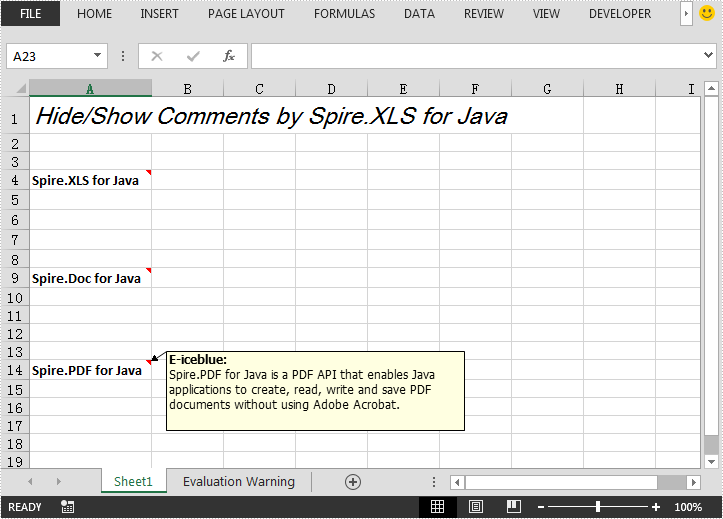Open the DEVELOPER ribbon tab
The height and width of the screenshot is (519, 723).
[x=620, y=14]
